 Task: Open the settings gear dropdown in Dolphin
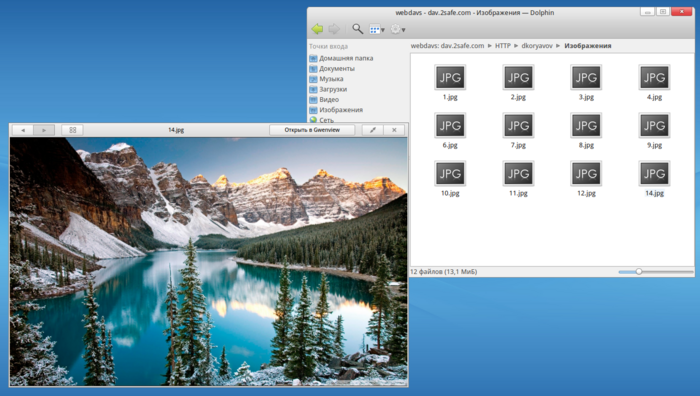(398, 29)
